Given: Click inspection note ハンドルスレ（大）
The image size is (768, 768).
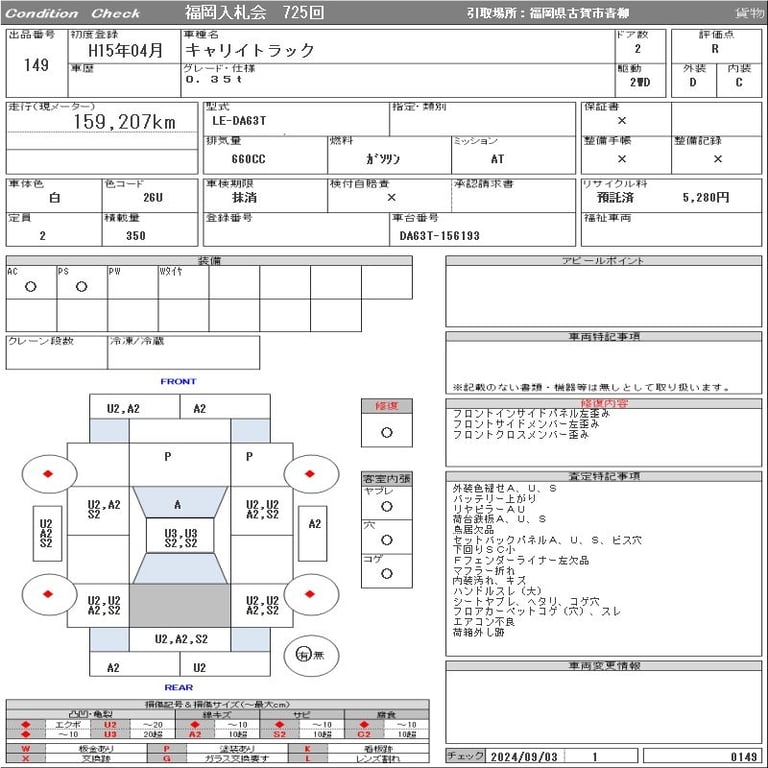Looking at the screenshot, I should [497, 591].
